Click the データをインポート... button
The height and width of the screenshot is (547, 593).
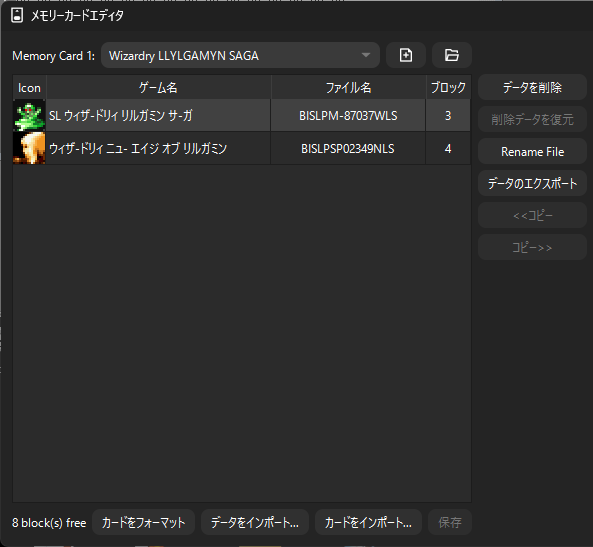coord(255,522)
